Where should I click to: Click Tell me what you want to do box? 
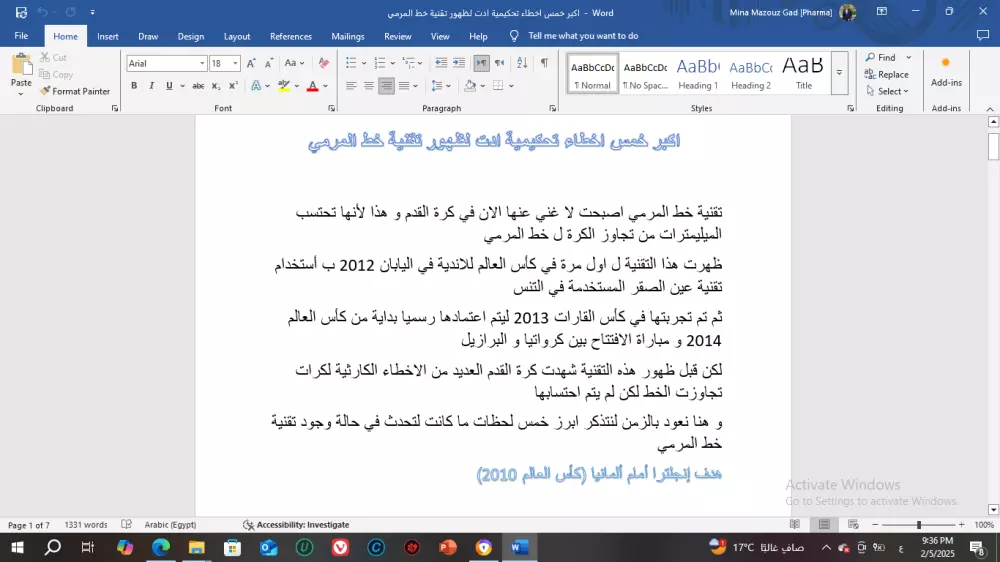point(583,36)
